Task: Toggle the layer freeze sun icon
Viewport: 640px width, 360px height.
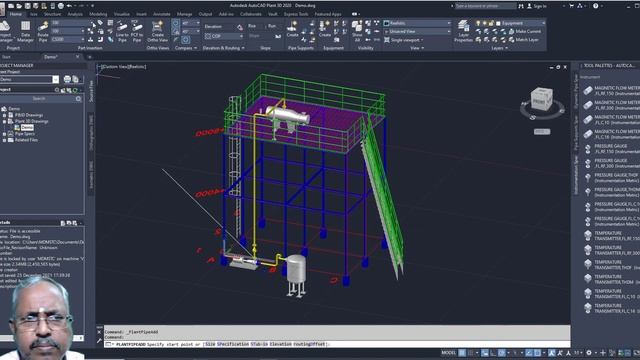Action: click(x=485, y=23)
